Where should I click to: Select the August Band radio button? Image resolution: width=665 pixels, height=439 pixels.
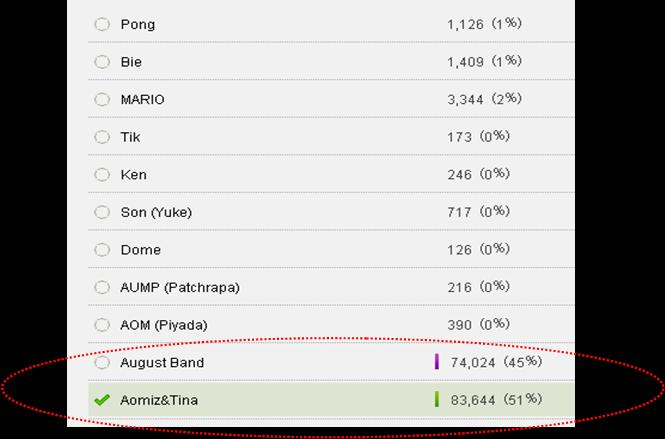(102, 363)
